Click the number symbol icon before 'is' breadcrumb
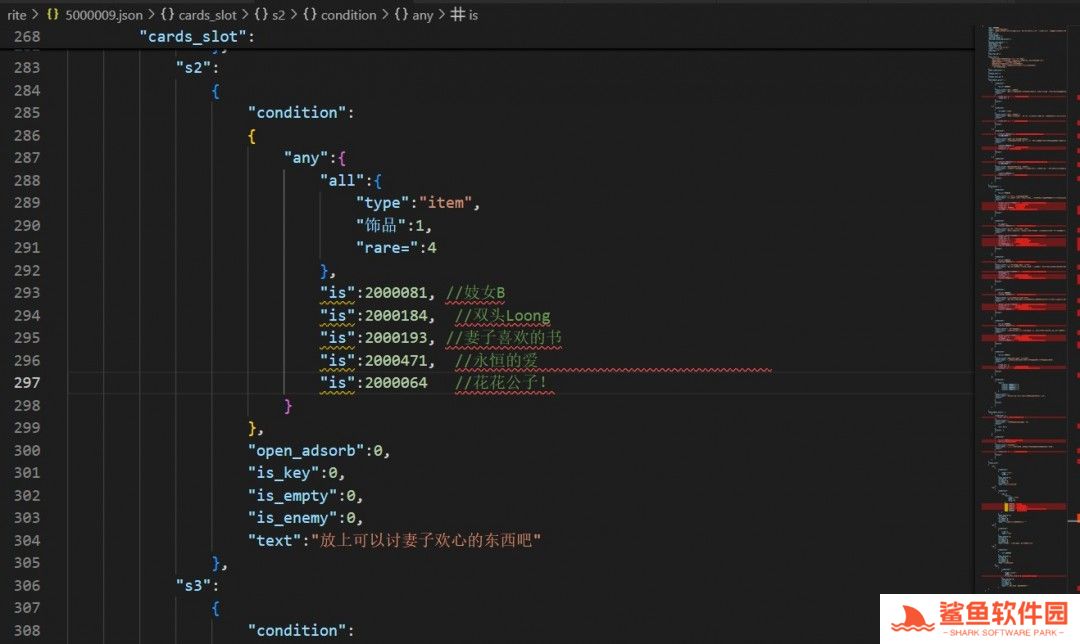Image resolution: width=1080 pixels, height=644 pixels. pyautogui.click(x=457, y=15)
